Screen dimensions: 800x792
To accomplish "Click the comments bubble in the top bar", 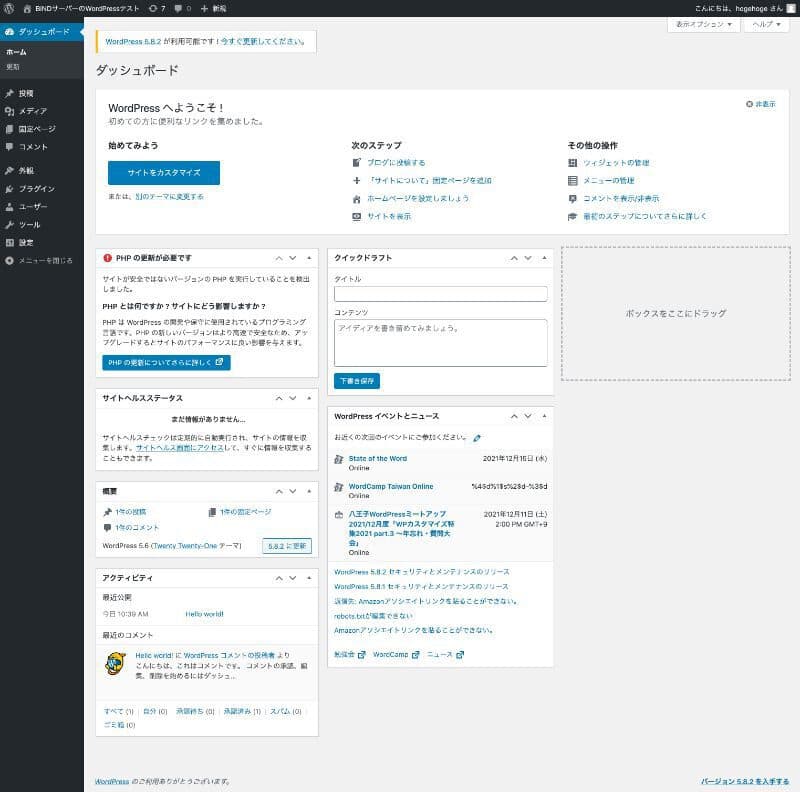I will coord(182,7).
